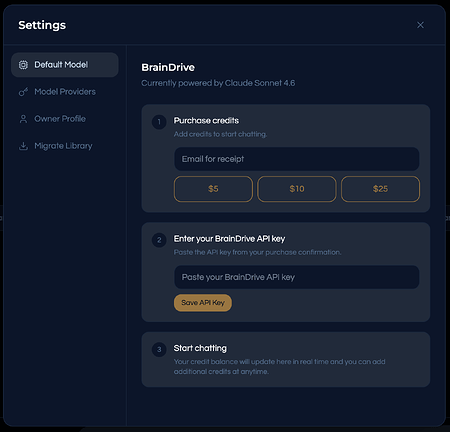Click 'Currently powered by Claude Sonnet 4.6' text
Viewport: 450px width, 432px height.
point(218,83)
